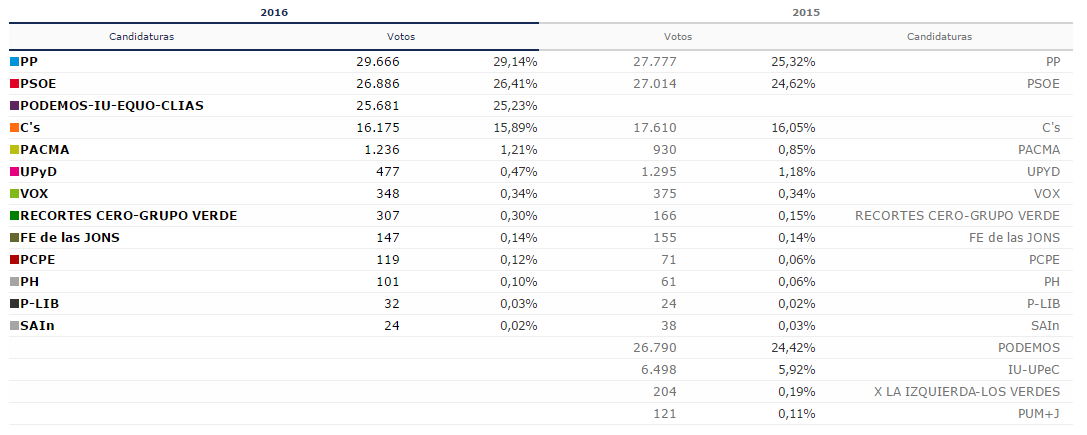The image size is (1087, 435).
Task: Click the magenta UPyD color square
Action: (x=15, y=172)
